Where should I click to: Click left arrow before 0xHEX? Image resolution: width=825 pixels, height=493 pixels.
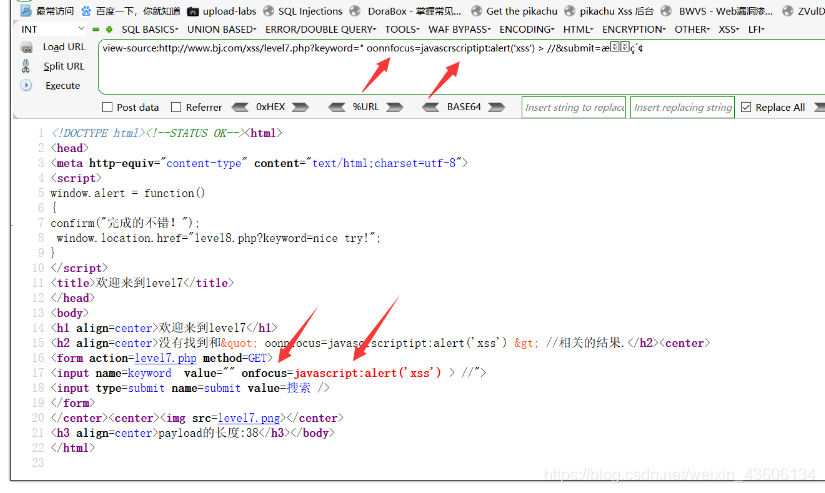(x=240, y=107)
